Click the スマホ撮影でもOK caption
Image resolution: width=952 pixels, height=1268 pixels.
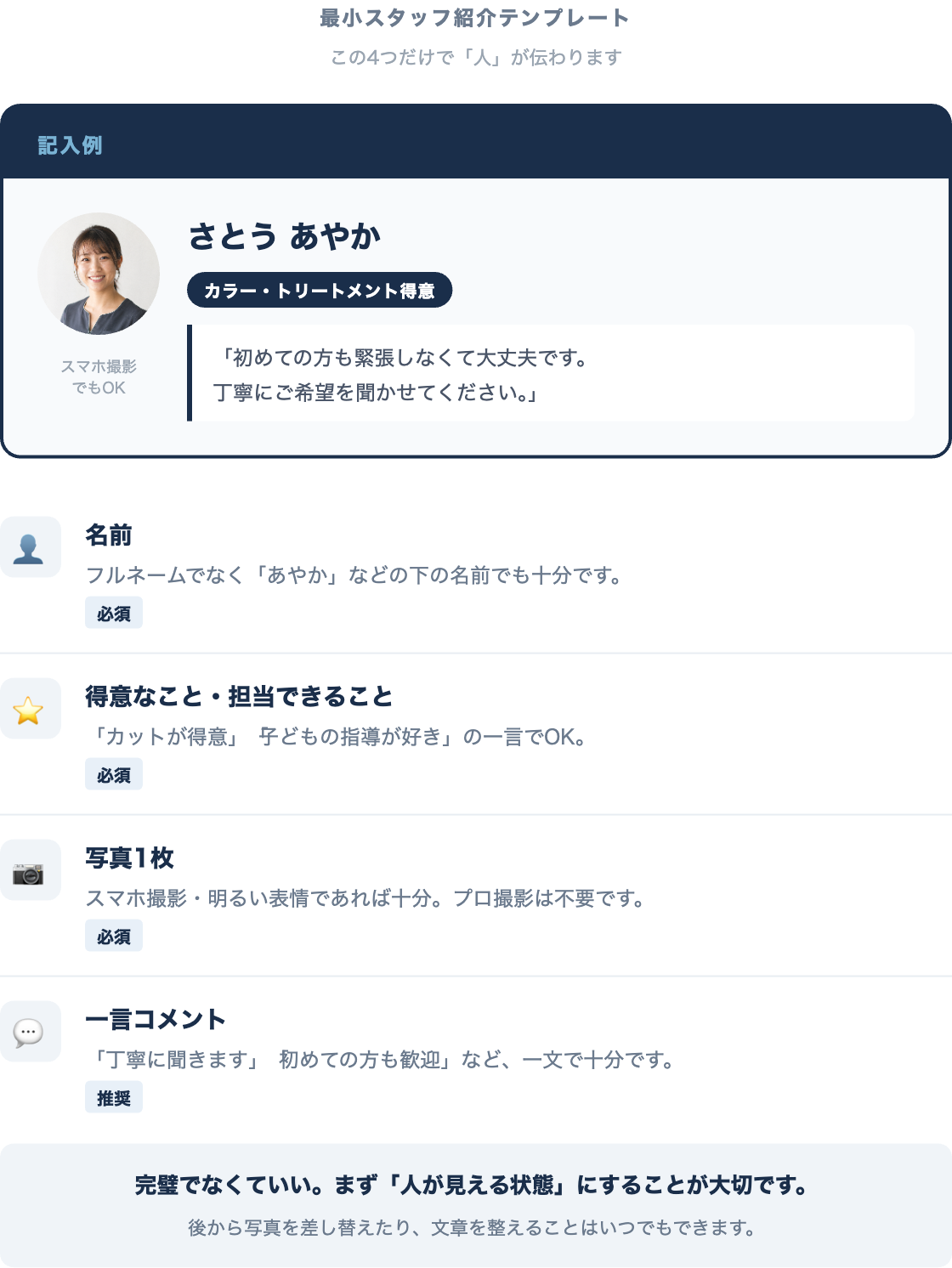tap(99, 376)
